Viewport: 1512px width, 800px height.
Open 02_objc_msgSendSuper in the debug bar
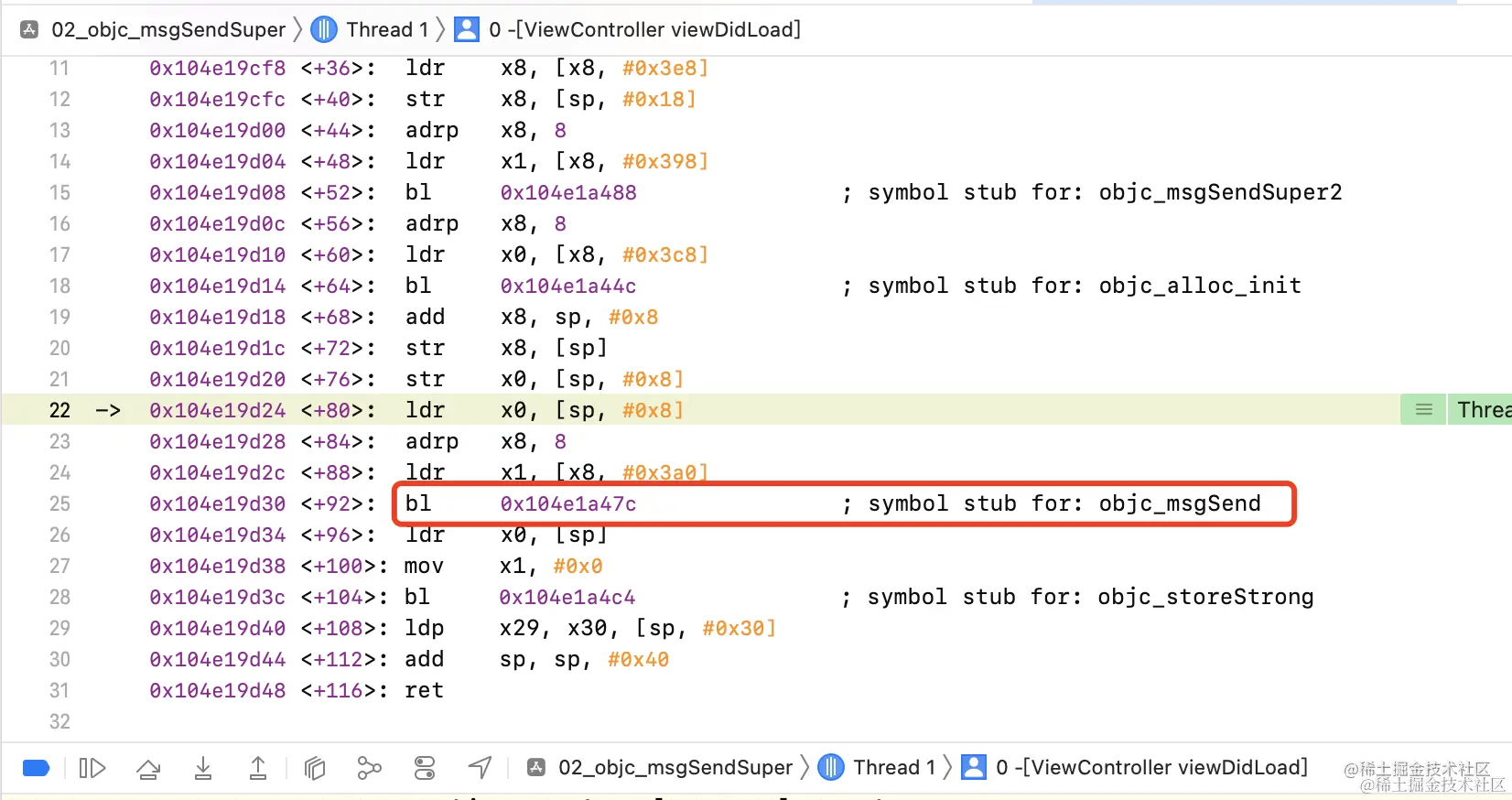[675, 767]
